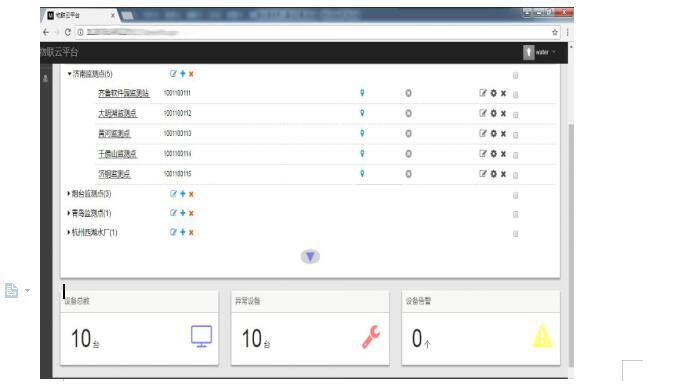Viewport: 687px width, 392px height.
Task: Click the status circle icon in row 1001100115
Action: pos(408,174)
